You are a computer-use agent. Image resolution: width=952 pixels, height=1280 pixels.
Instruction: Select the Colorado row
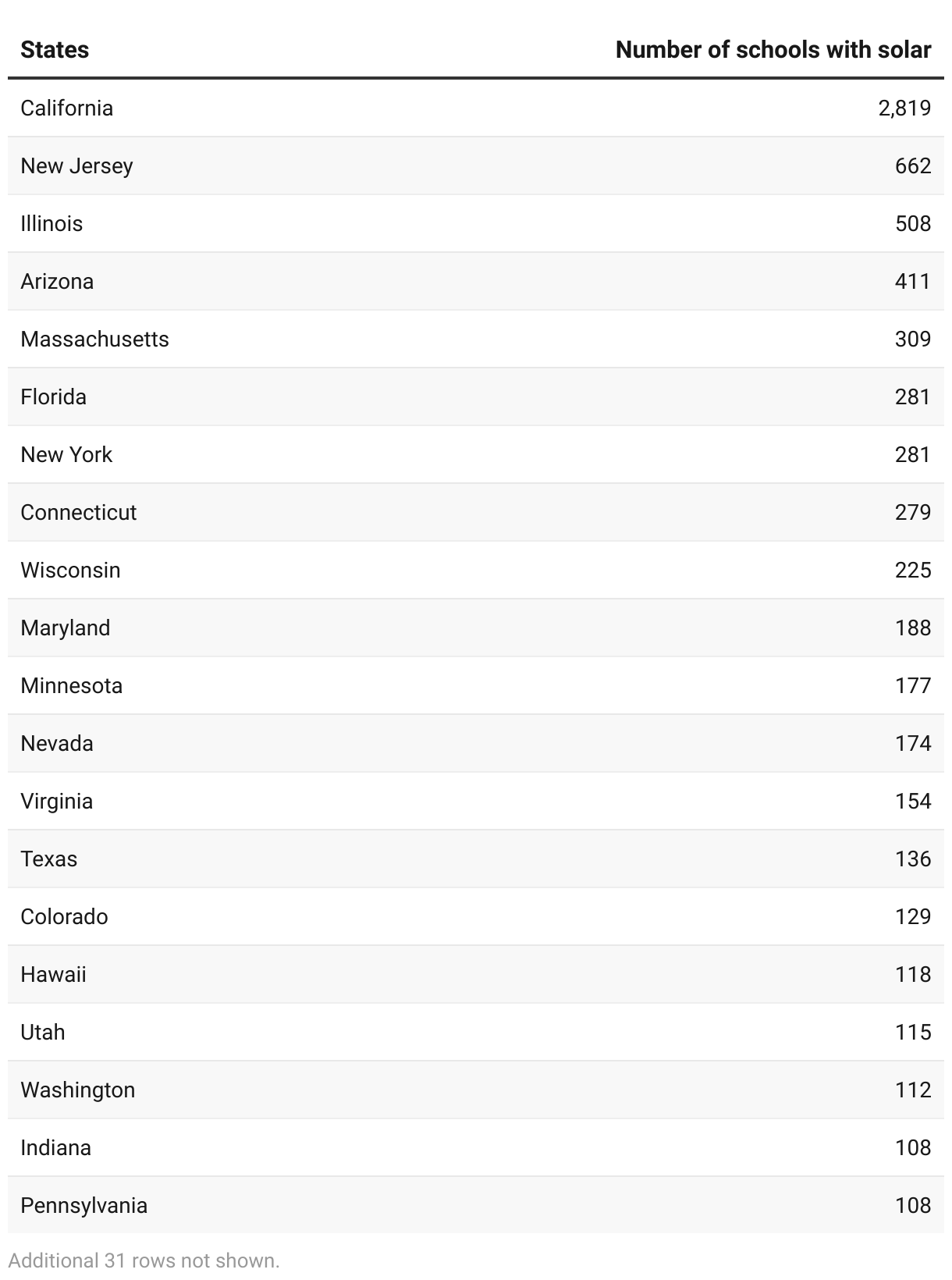pyautogui.click(x=476, y=916)
